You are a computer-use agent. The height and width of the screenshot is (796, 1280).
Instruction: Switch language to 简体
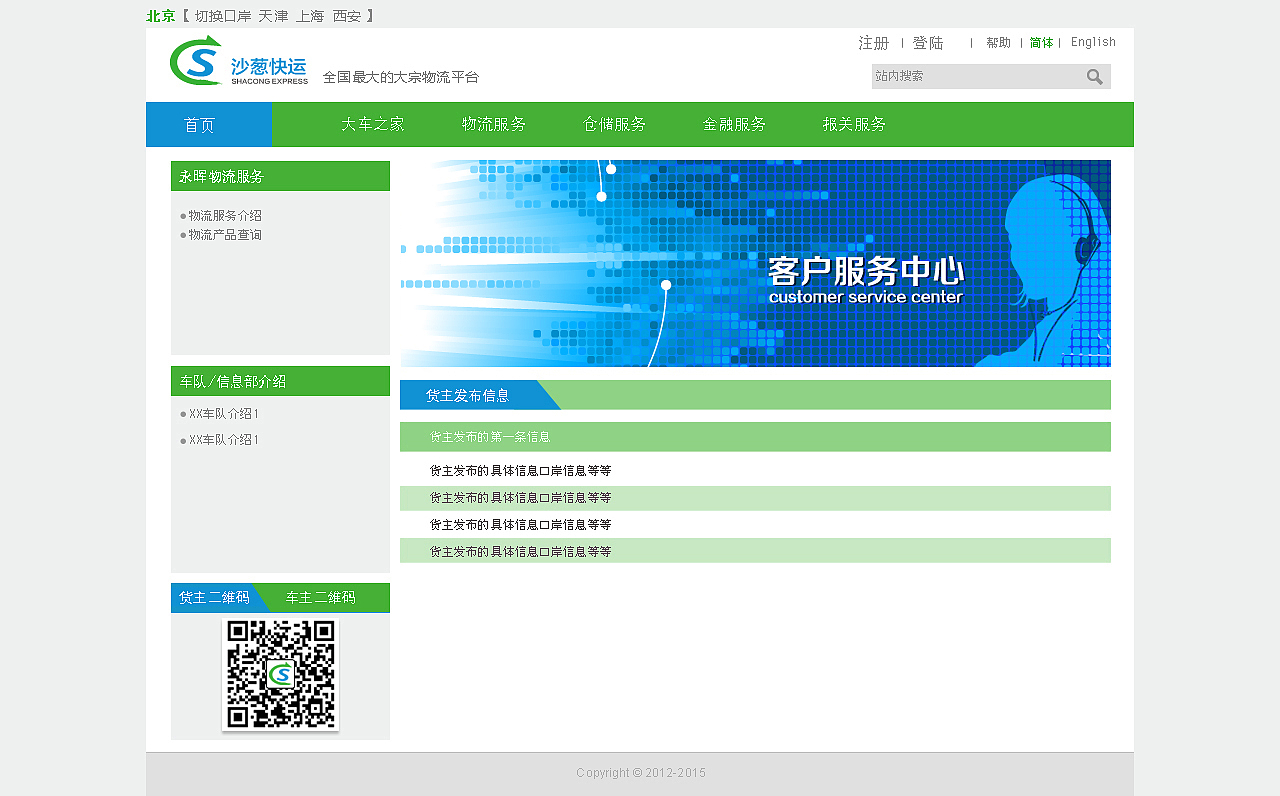[x=1041, y=43]
